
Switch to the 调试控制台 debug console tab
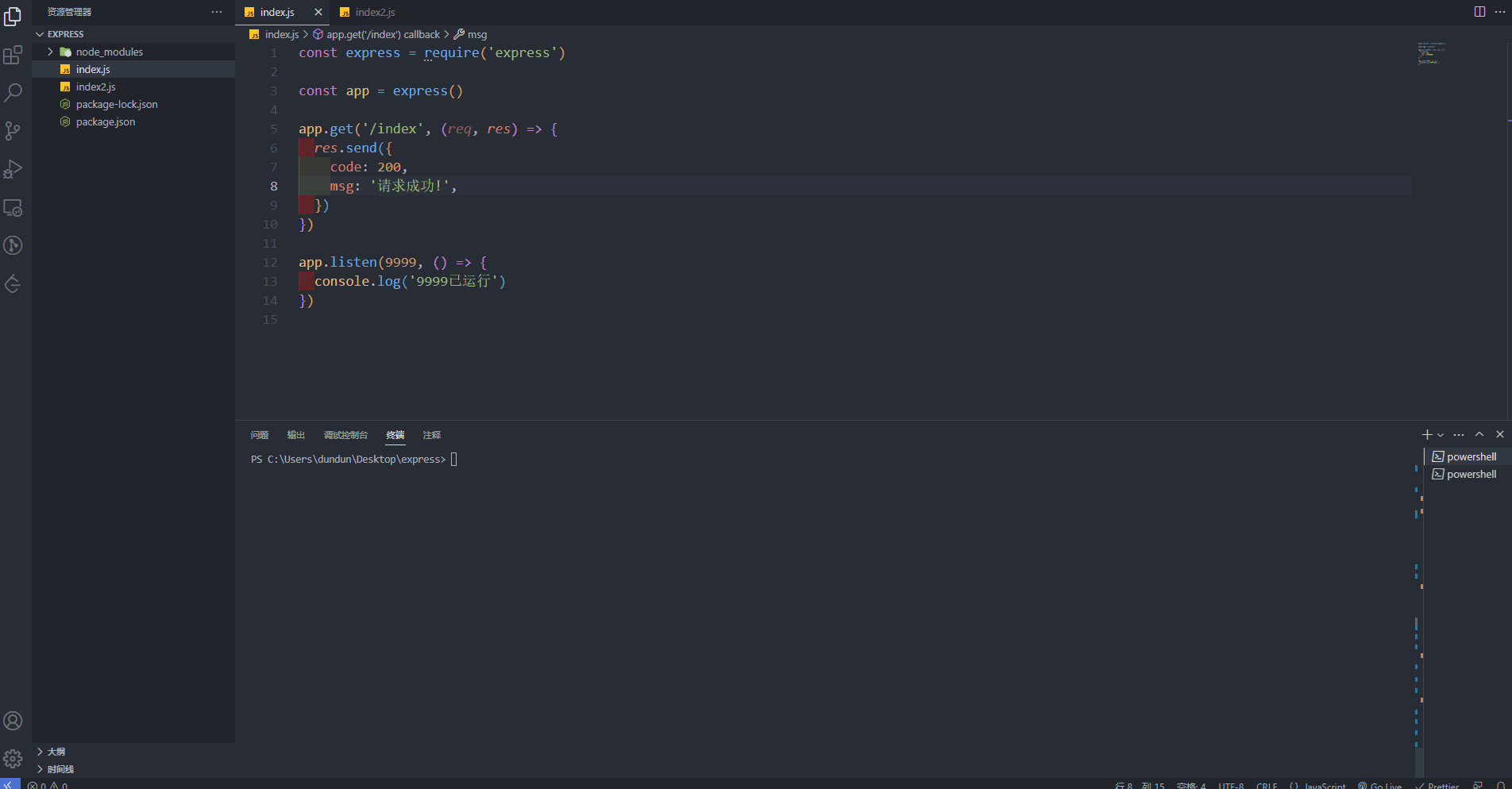pos(345,435)
